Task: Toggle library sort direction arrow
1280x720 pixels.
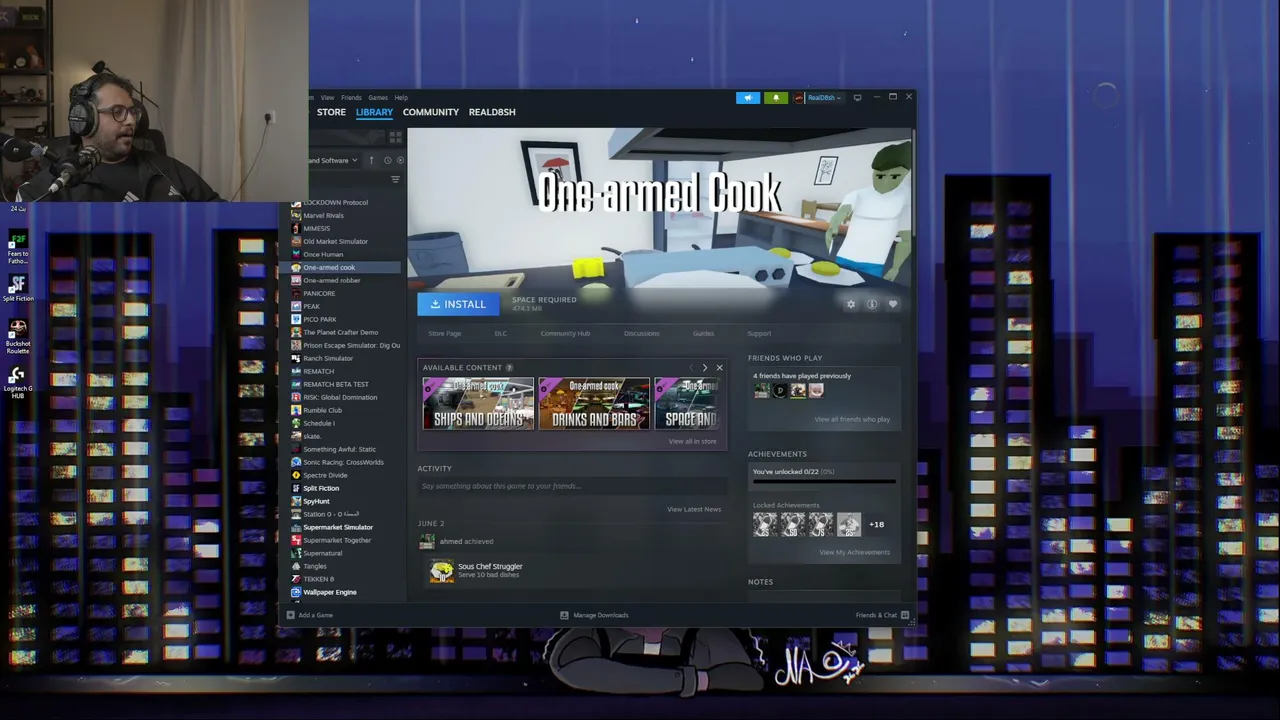Action: pos(371,160)
